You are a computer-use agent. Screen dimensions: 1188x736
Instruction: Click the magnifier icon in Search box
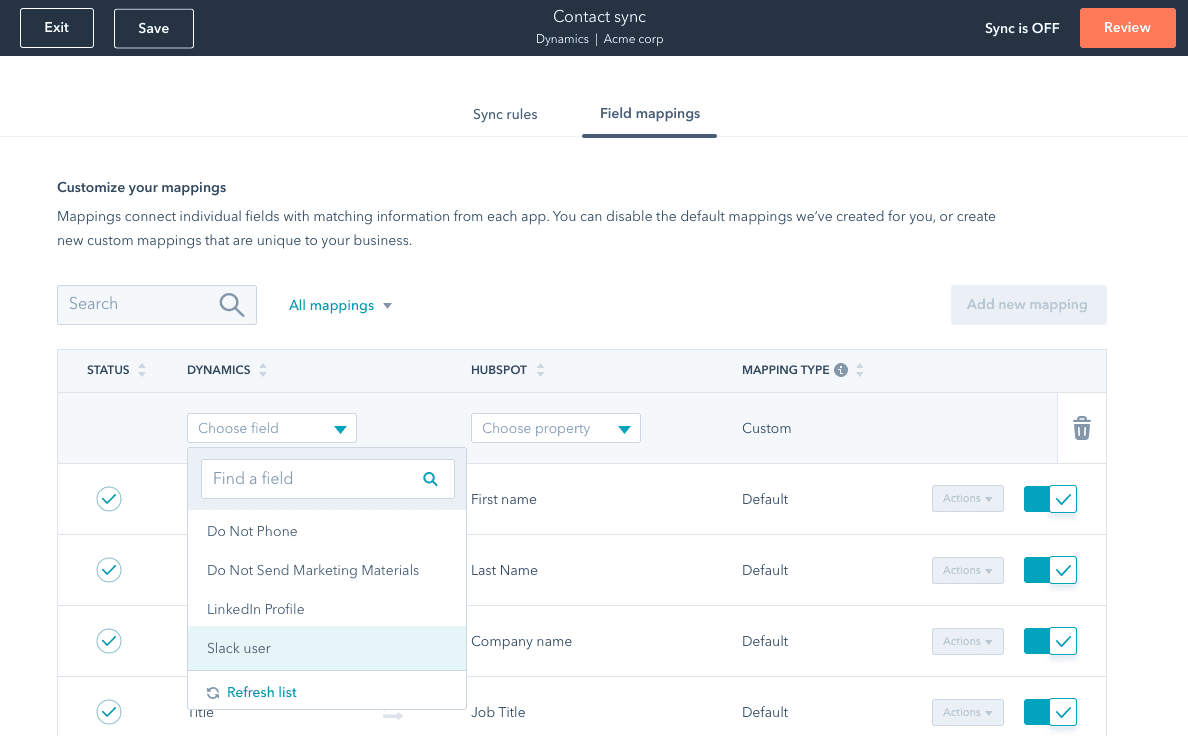tap(231, 305)
